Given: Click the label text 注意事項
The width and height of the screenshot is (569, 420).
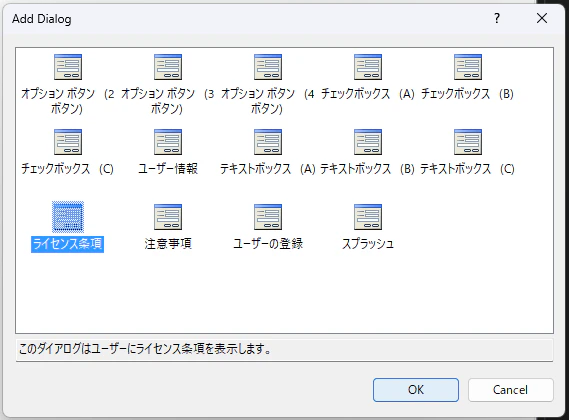Looking at the screenshot, I should 168,244.
